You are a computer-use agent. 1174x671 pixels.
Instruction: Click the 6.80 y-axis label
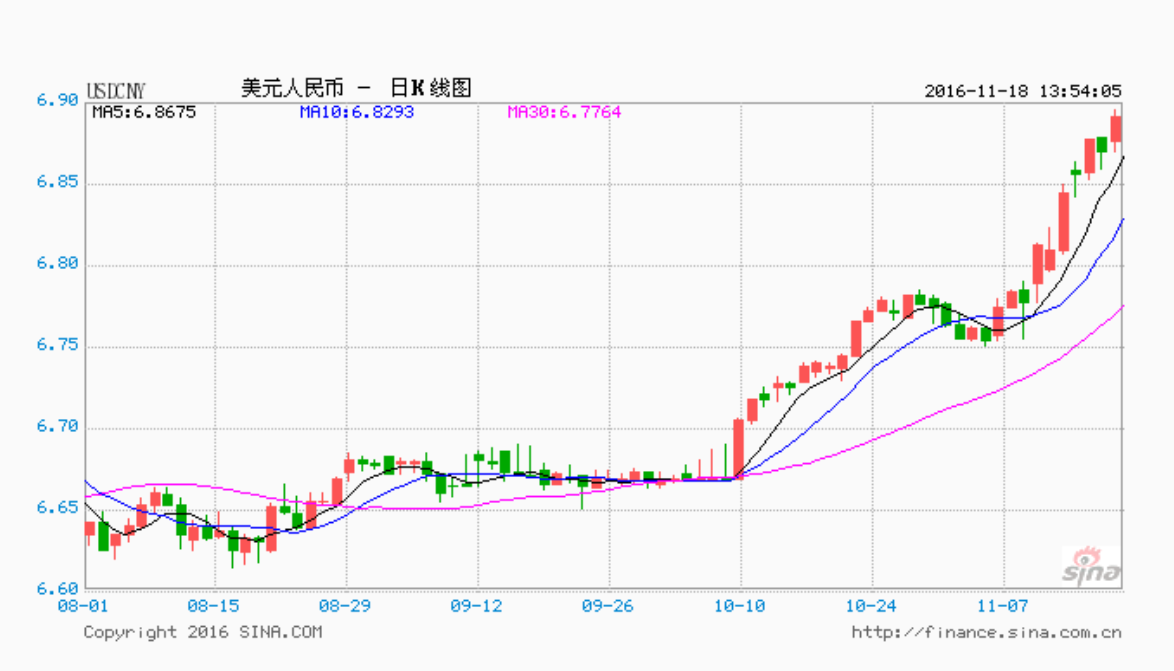58,264
